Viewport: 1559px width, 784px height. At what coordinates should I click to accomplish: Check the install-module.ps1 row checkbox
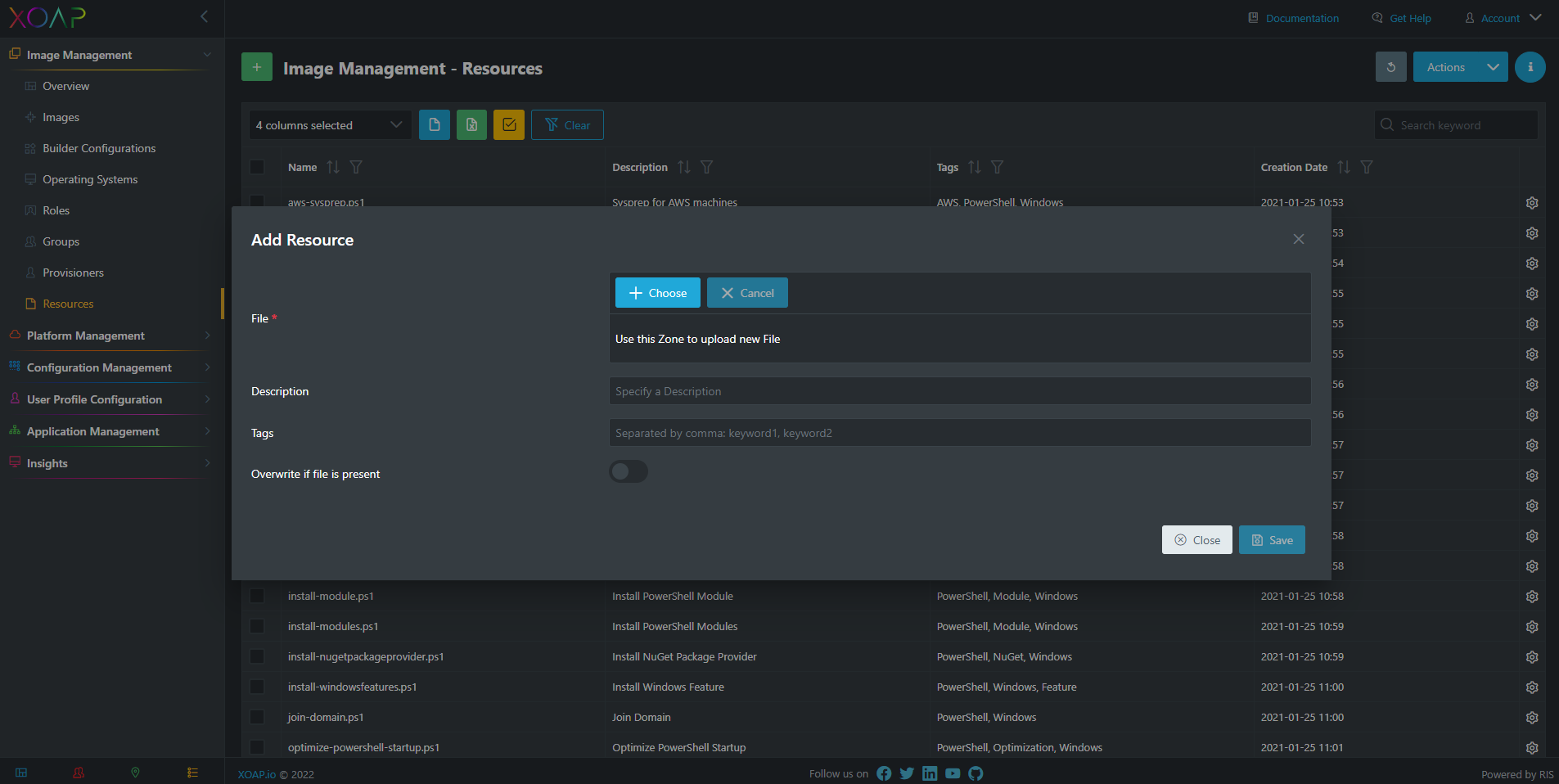coord(257,596)
